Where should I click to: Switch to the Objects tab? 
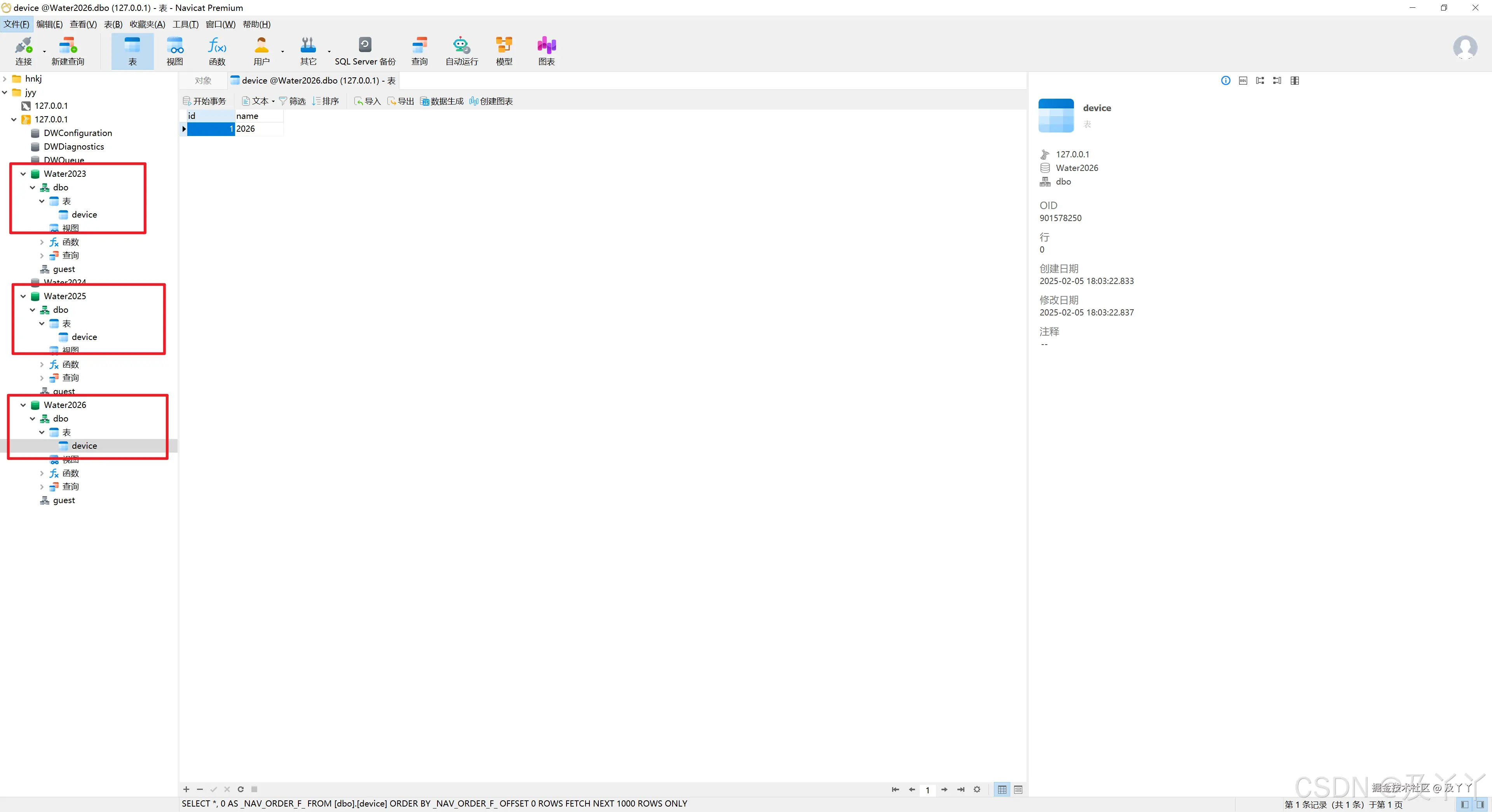(203, 80)
